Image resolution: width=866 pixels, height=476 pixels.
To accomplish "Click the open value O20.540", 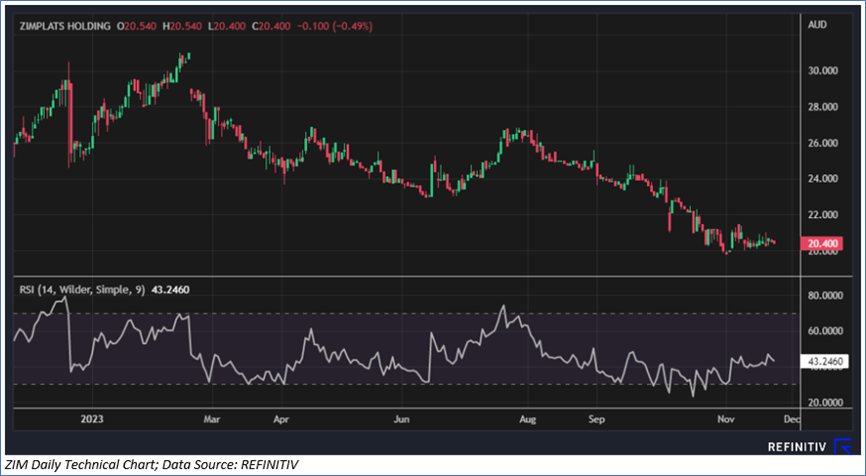I will pyautogui.click(x=136, y=26).
